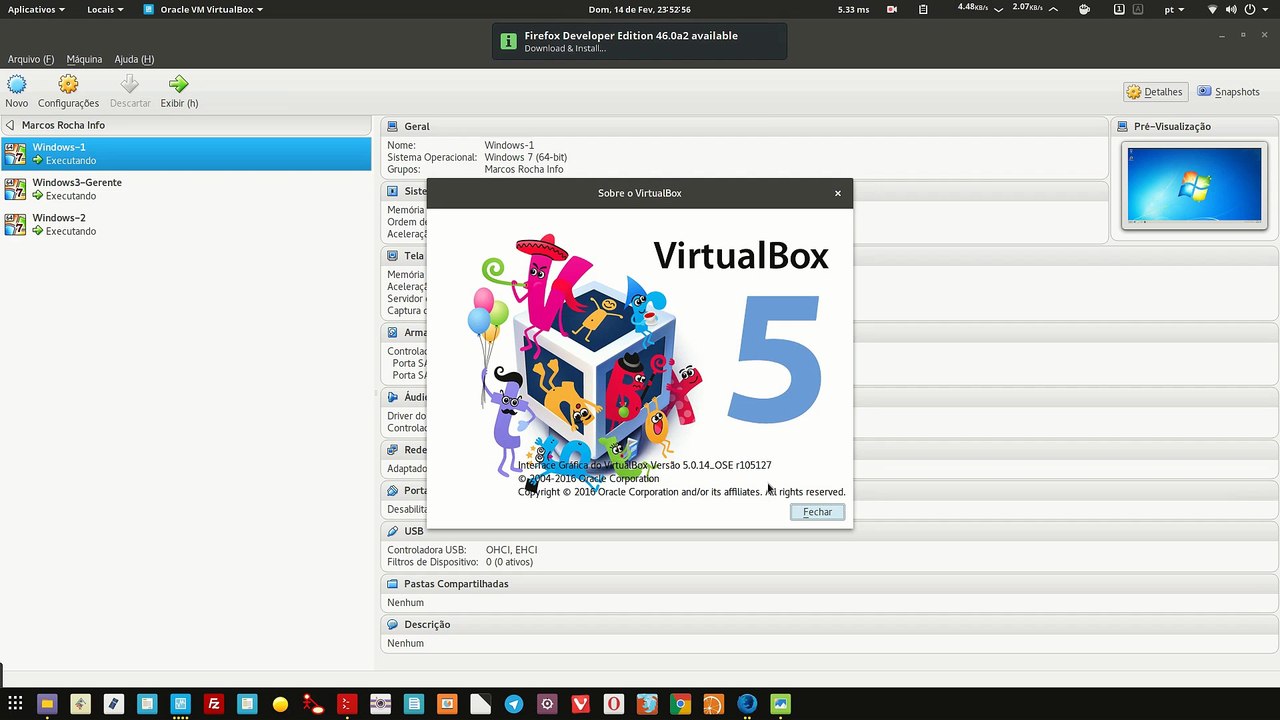Open the pt keyboard layout dropdown
1280x720 pixels.
[x=1176, y=9]
